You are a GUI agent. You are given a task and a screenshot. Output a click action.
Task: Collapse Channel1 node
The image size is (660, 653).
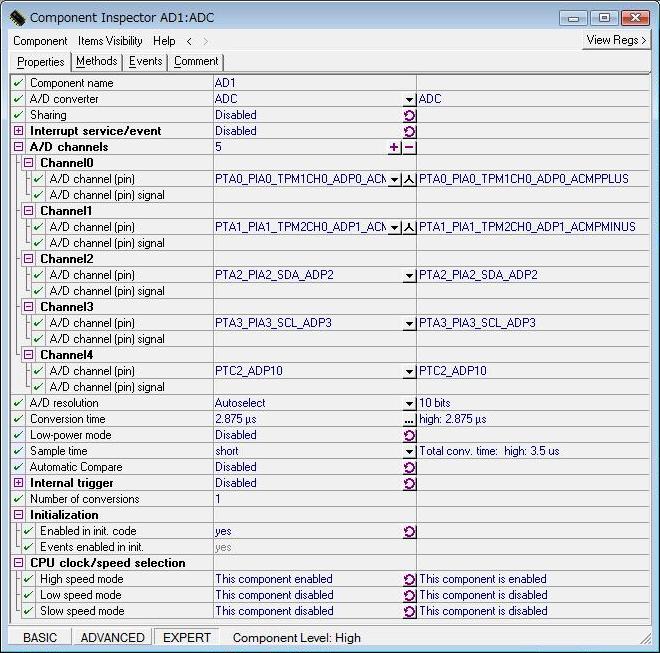tap(29, 211)
